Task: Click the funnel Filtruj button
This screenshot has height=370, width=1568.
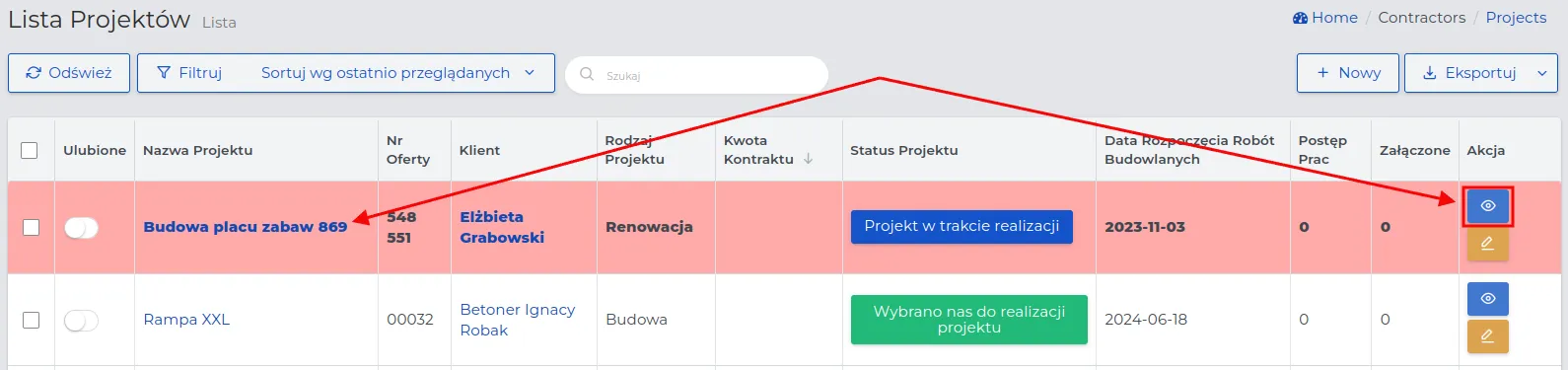Action: tap(189, 73)
